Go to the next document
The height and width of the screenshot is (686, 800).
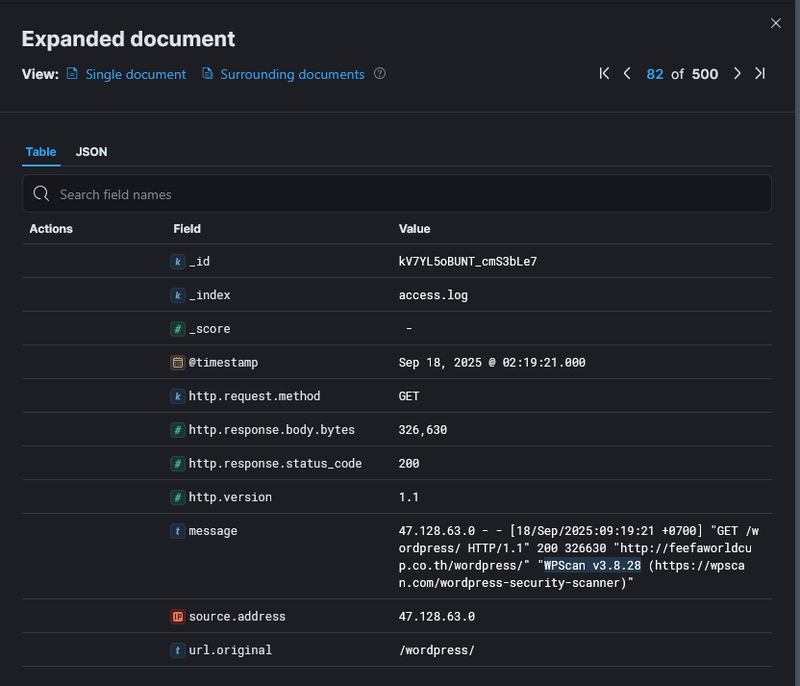737,74
